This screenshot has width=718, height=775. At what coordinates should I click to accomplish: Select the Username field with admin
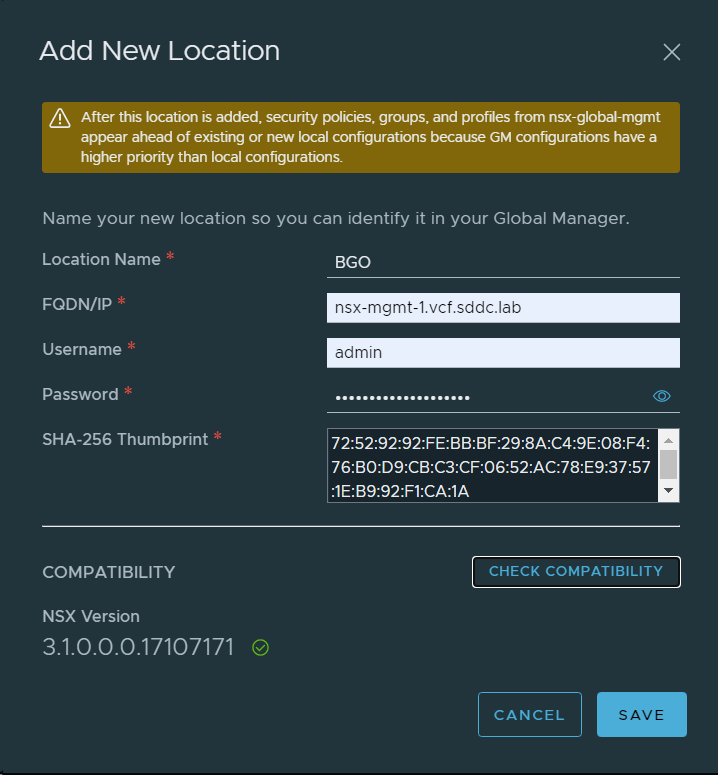click(x=502, y=352)
